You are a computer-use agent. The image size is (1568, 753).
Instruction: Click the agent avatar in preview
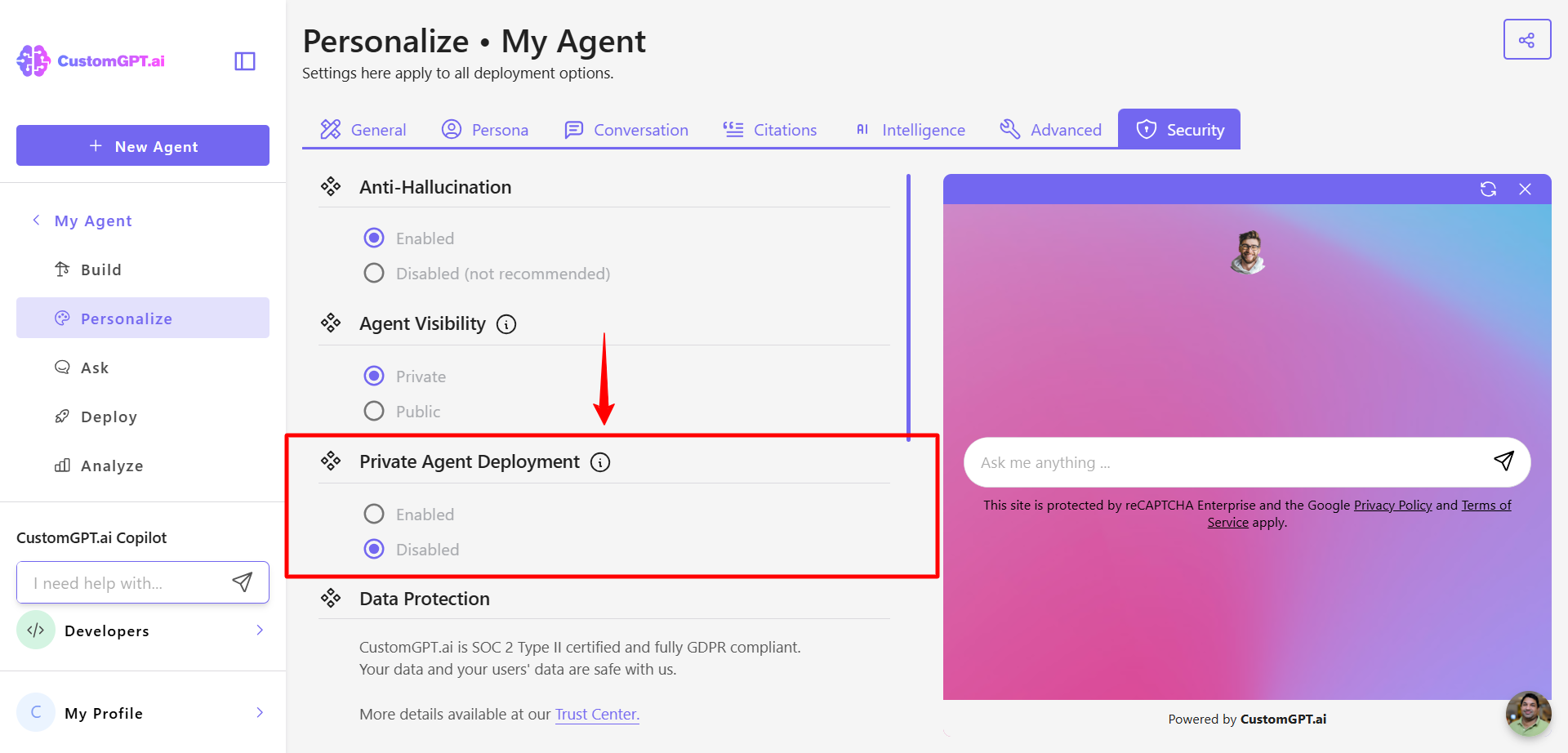(x=1248, y=252)
